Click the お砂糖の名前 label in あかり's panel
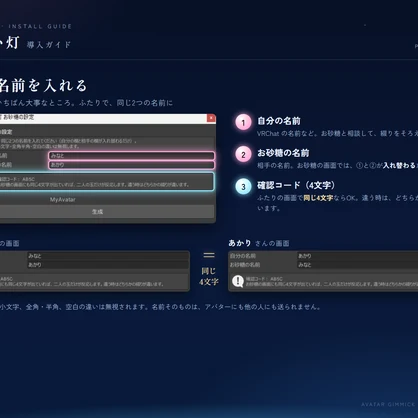The width and height of the screenshot is (418, 418). click(x=245, y=265)
